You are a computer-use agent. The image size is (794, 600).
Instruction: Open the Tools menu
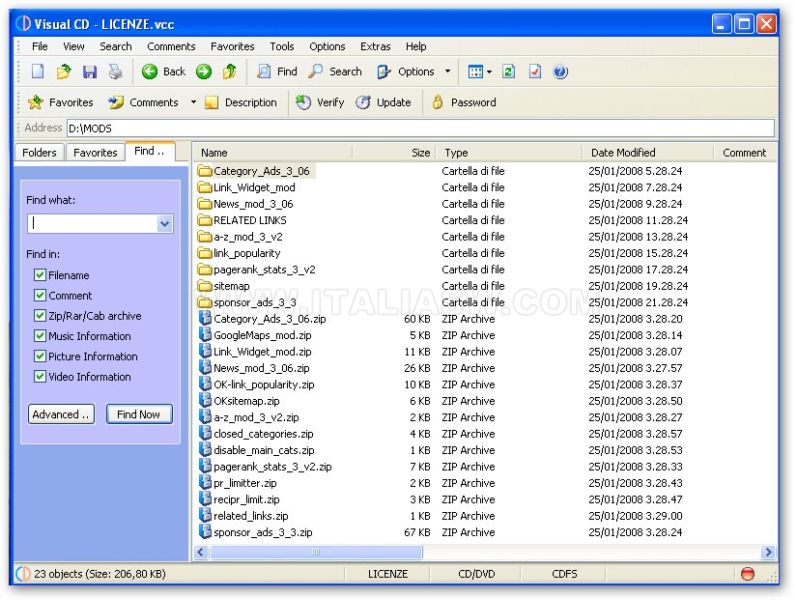(282, 46)
